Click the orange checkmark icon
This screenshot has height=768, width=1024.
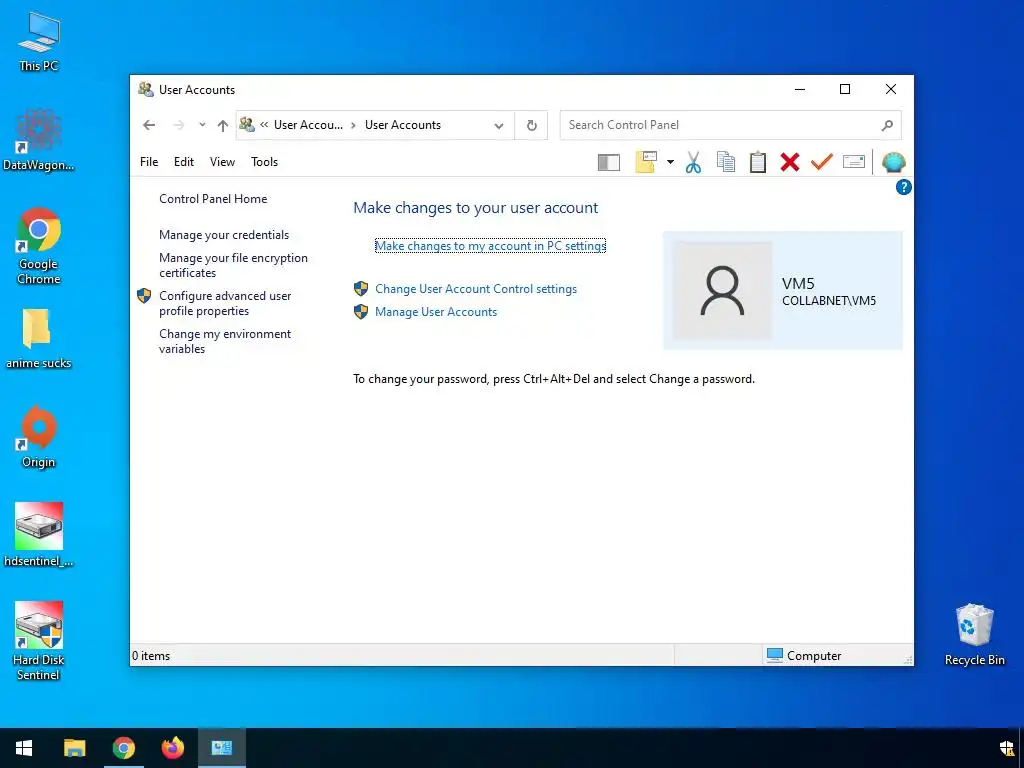tap(822, 161)
